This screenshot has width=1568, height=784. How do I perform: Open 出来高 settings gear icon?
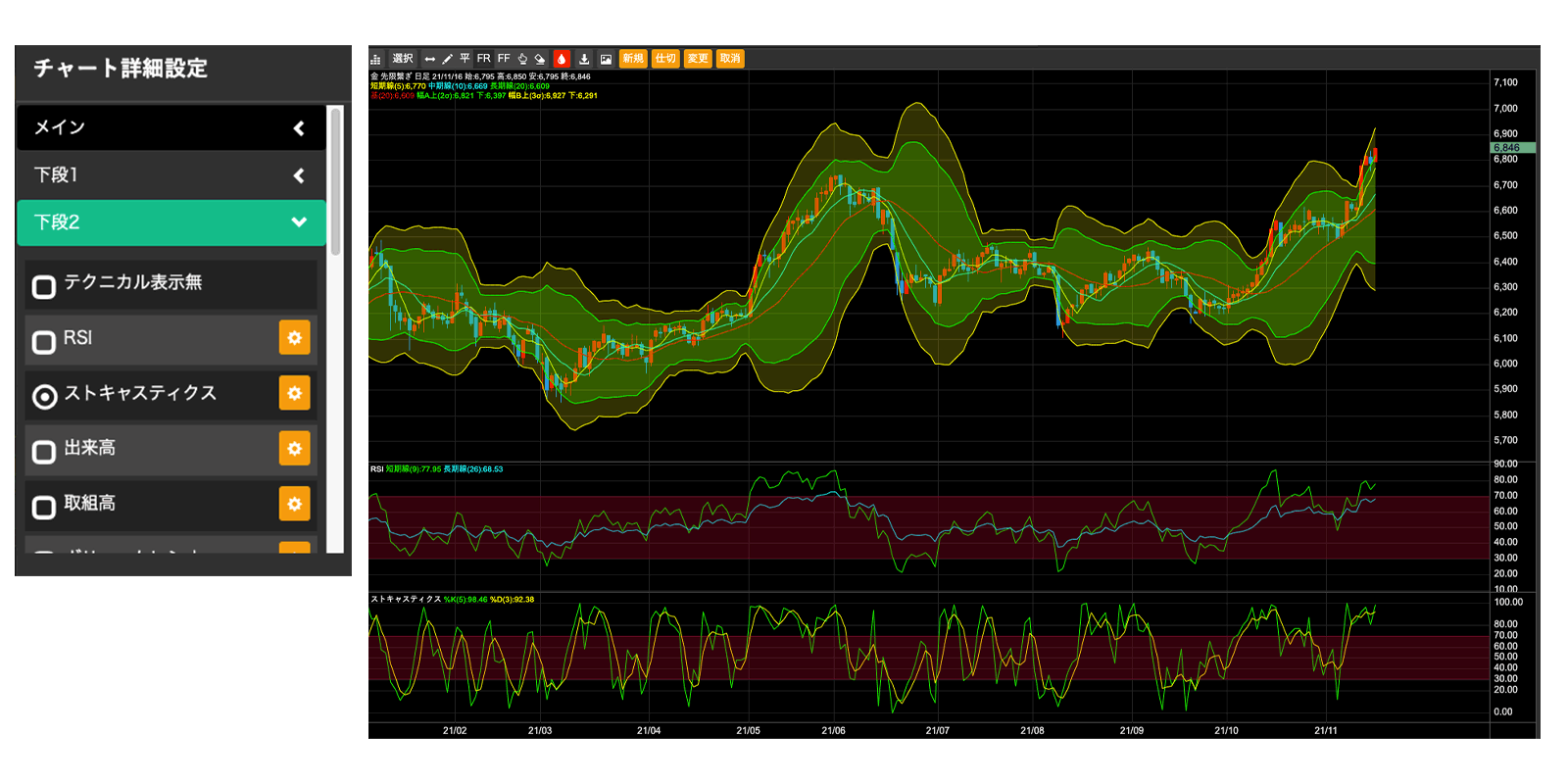click(x=294, y=449)
